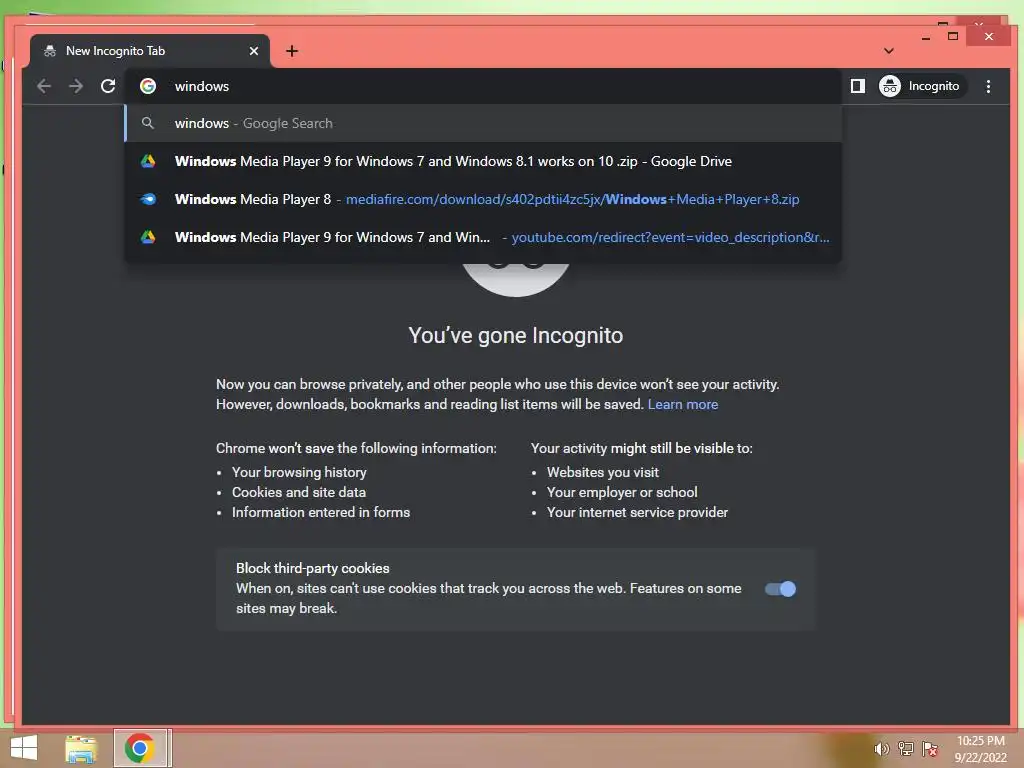
Task: Open Chrome's three-dot menu
Action: (x=988, y=86)
